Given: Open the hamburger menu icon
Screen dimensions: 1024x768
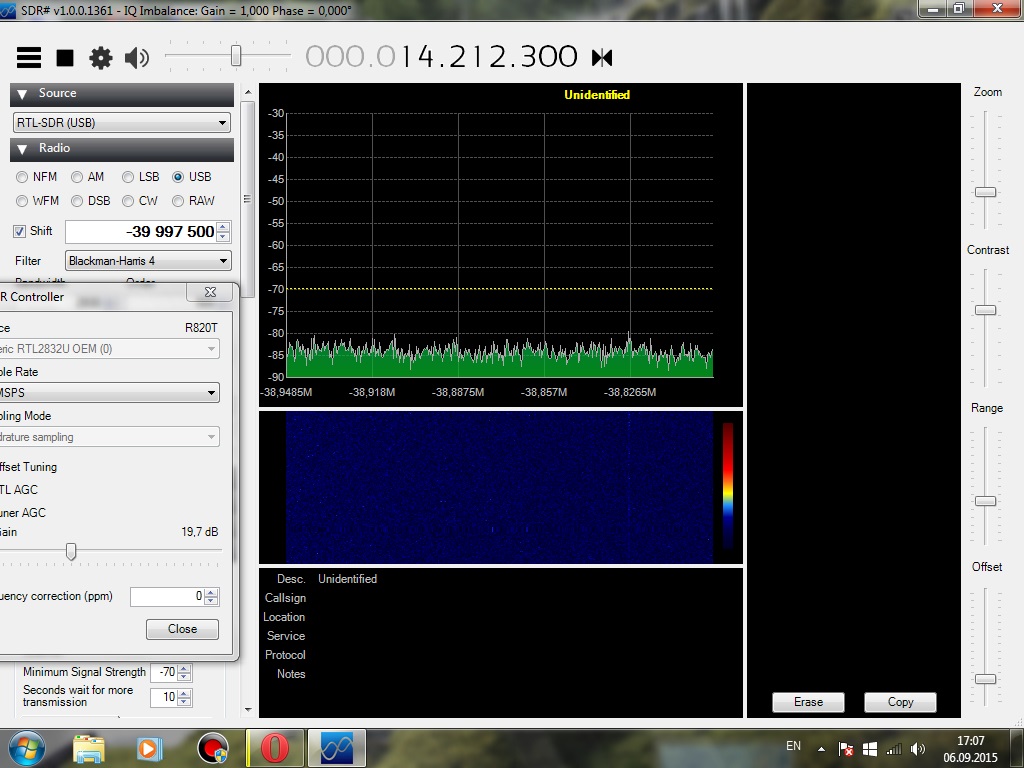Looking at the screenshot, I should (x=29, y=57).
